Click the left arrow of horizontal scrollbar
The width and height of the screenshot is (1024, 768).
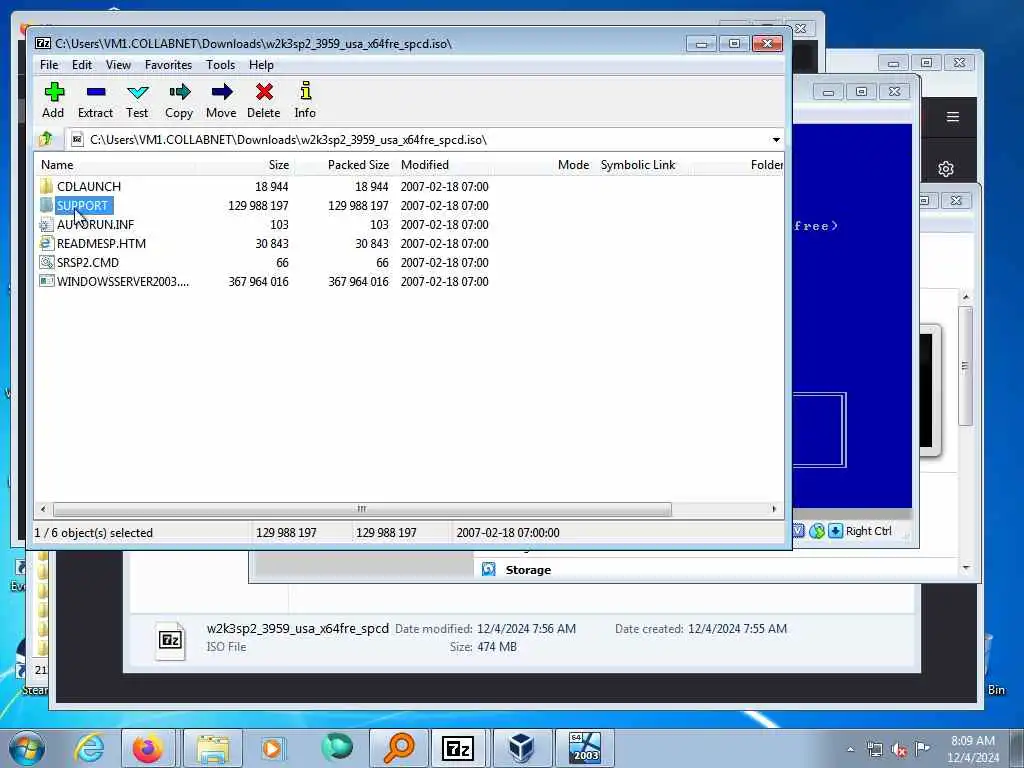pyautogui.click(x=43, y=509)
